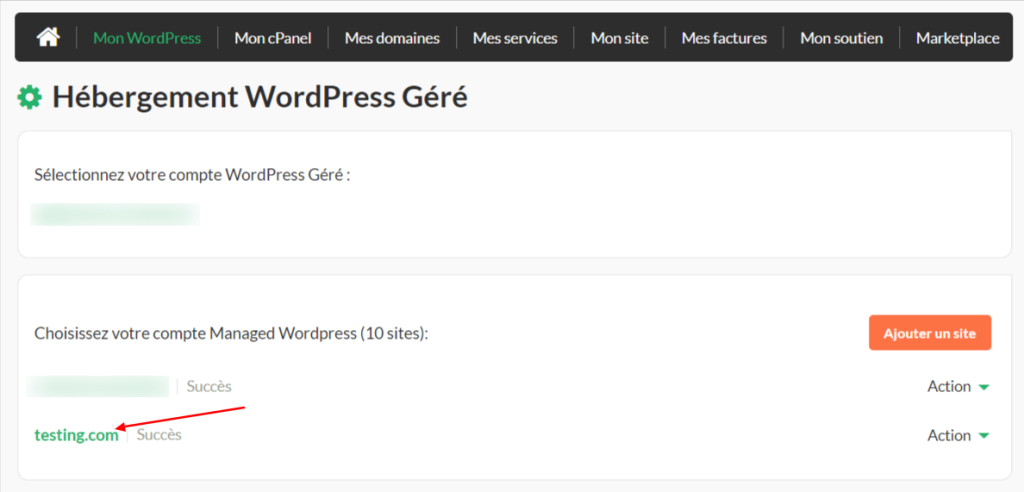The height and width of the screenshot is (492, 1024).
Task: Open the Mon cPanel menu
Action: [x=273, y=39]
